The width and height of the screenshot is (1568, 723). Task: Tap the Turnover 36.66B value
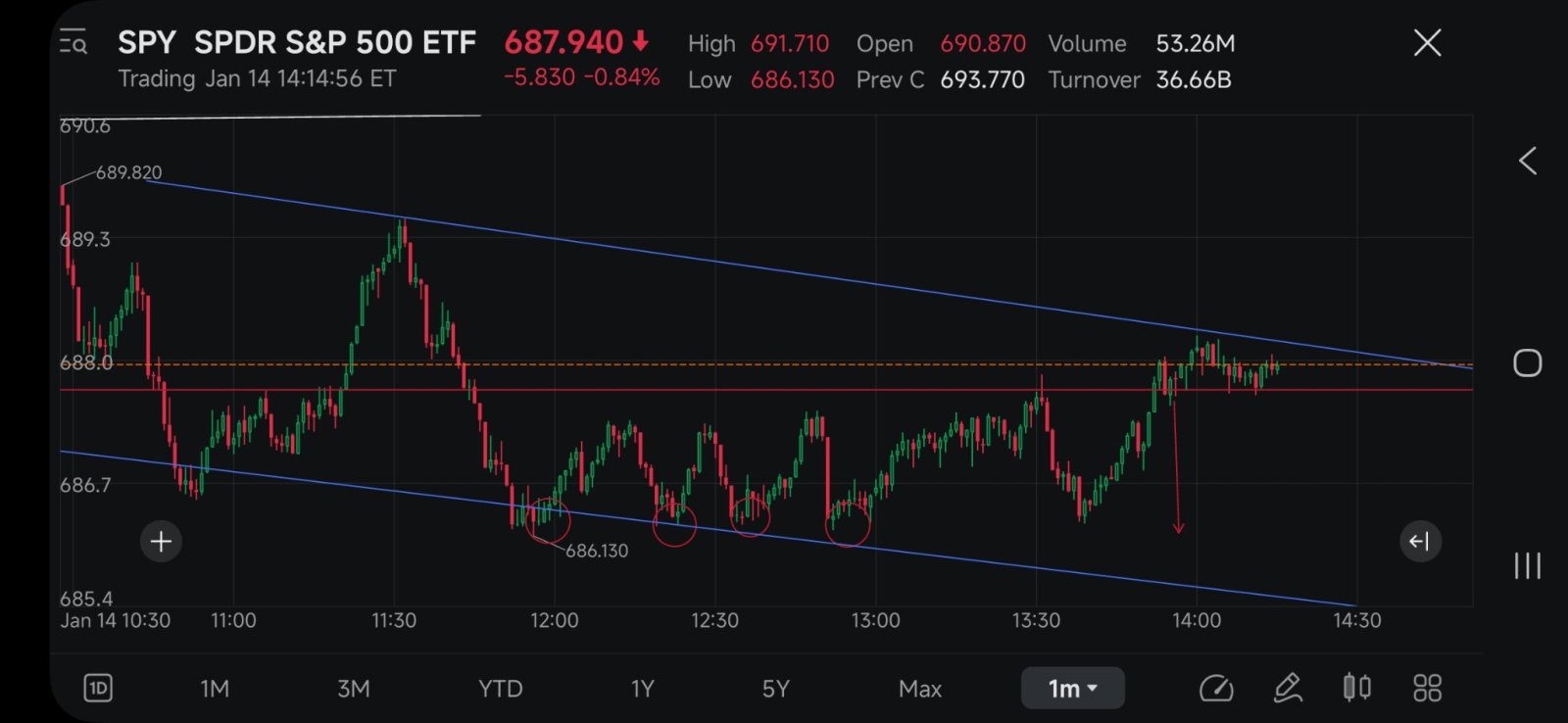1194,80
